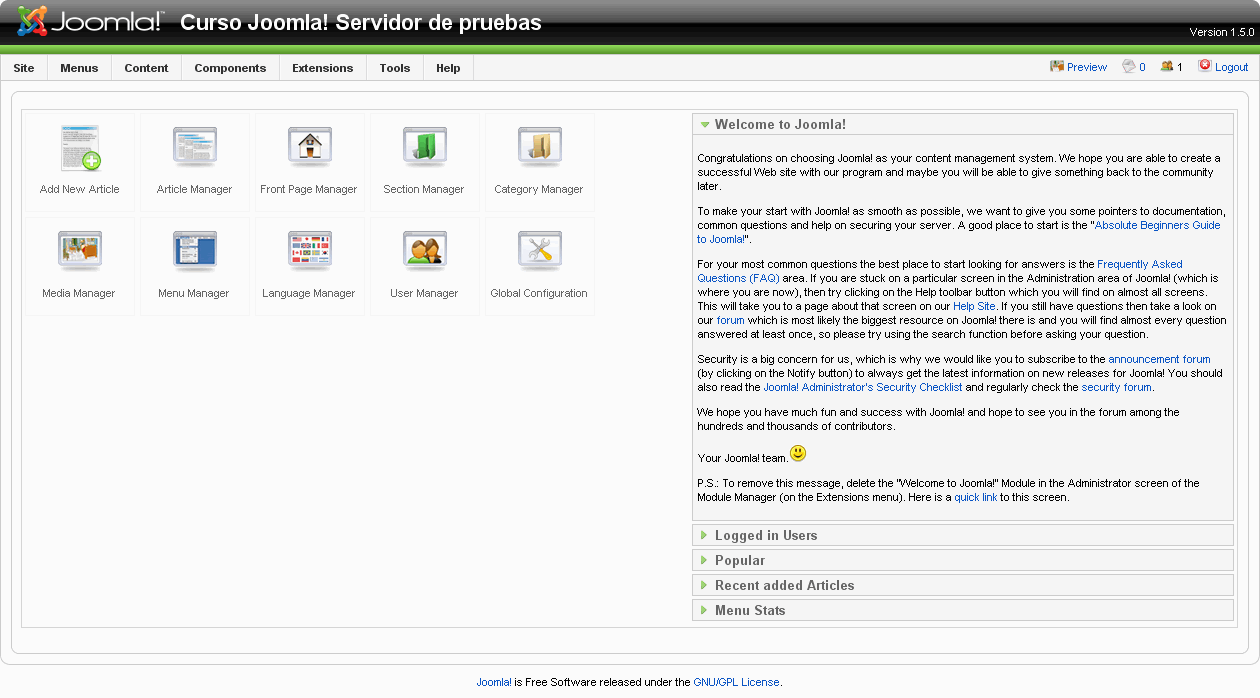1260x698 pixels.
Task: Collapse the Welcome to Joomla! panel
Action: click(x=780, y=125)
